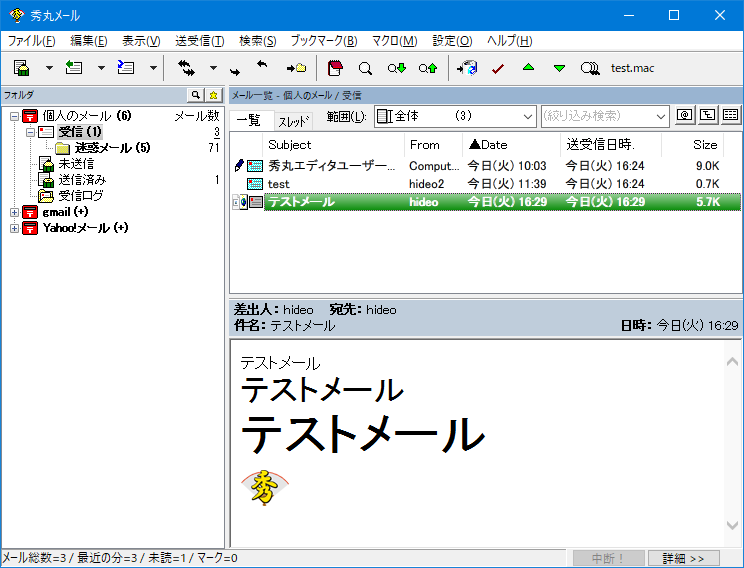The width and height of the screenshot is (744, 568).
Task: Click the pen icon beside 秀丸エディタユーザー mail
Action: [239, 166]
